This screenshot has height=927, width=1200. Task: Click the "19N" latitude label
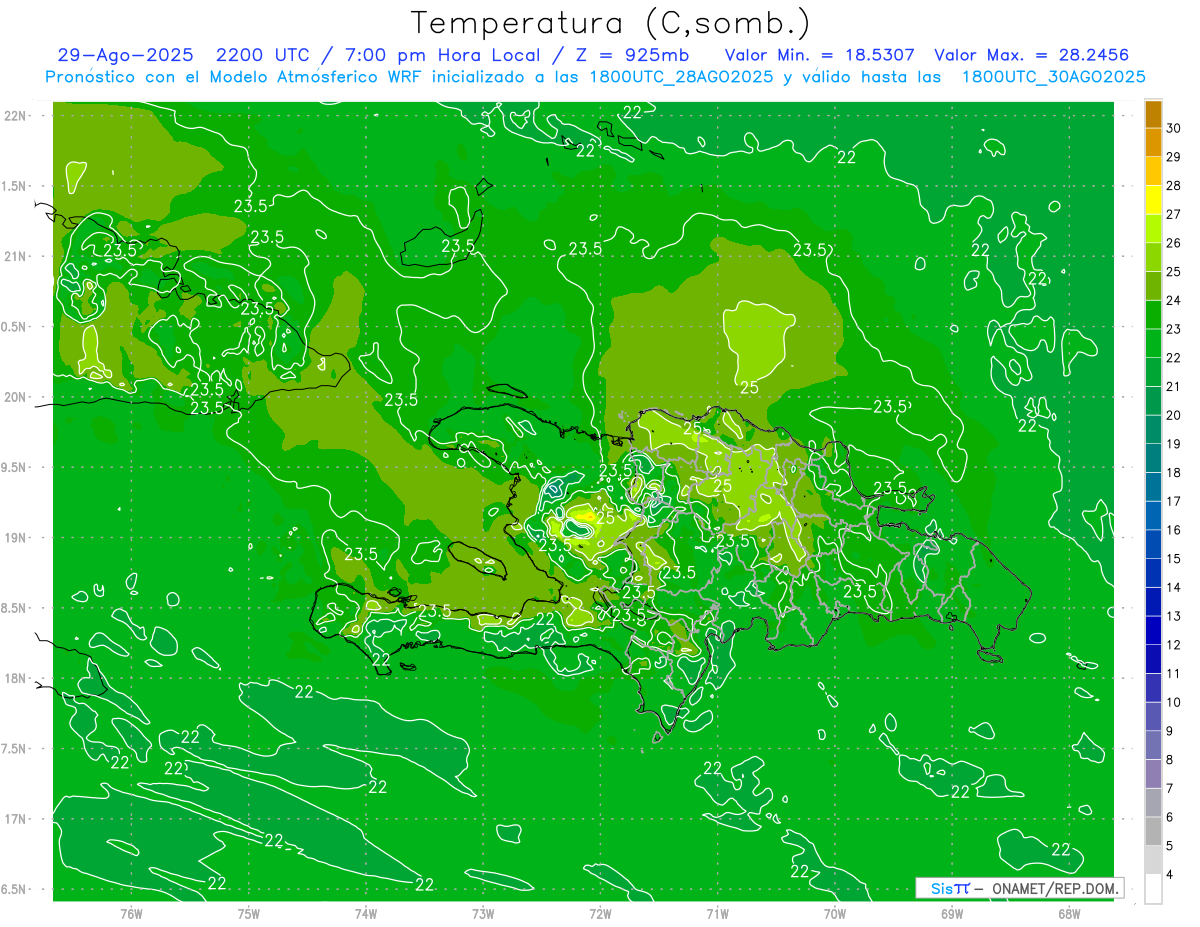point(16,537)
